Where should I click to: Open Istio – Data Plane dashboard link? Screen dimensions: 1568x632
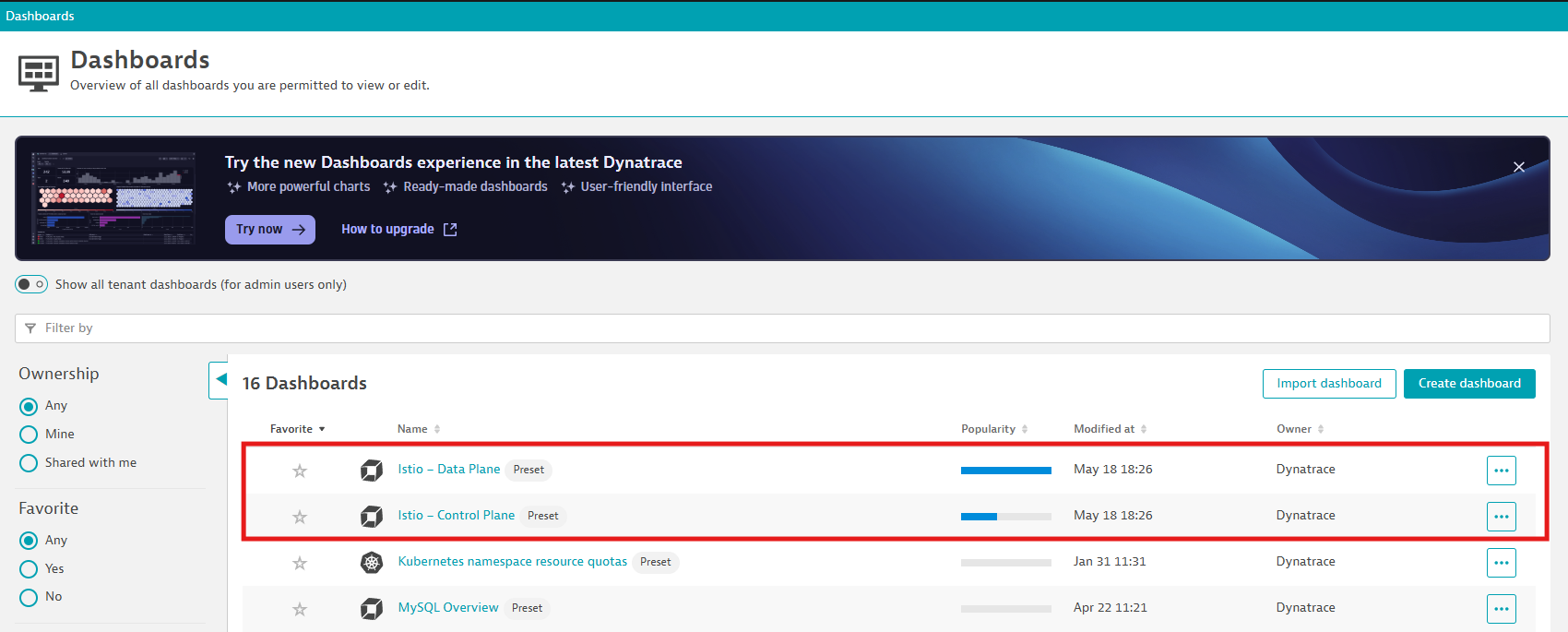[449, 470]
